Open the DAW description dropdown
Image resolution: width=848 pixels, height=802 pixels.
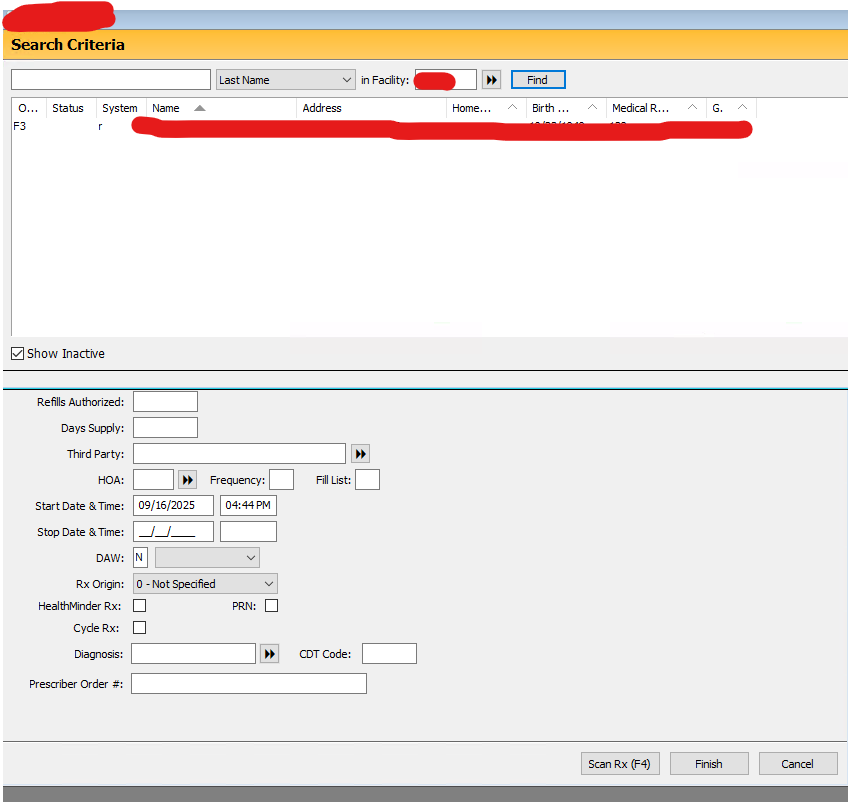[x=207, y=557]
